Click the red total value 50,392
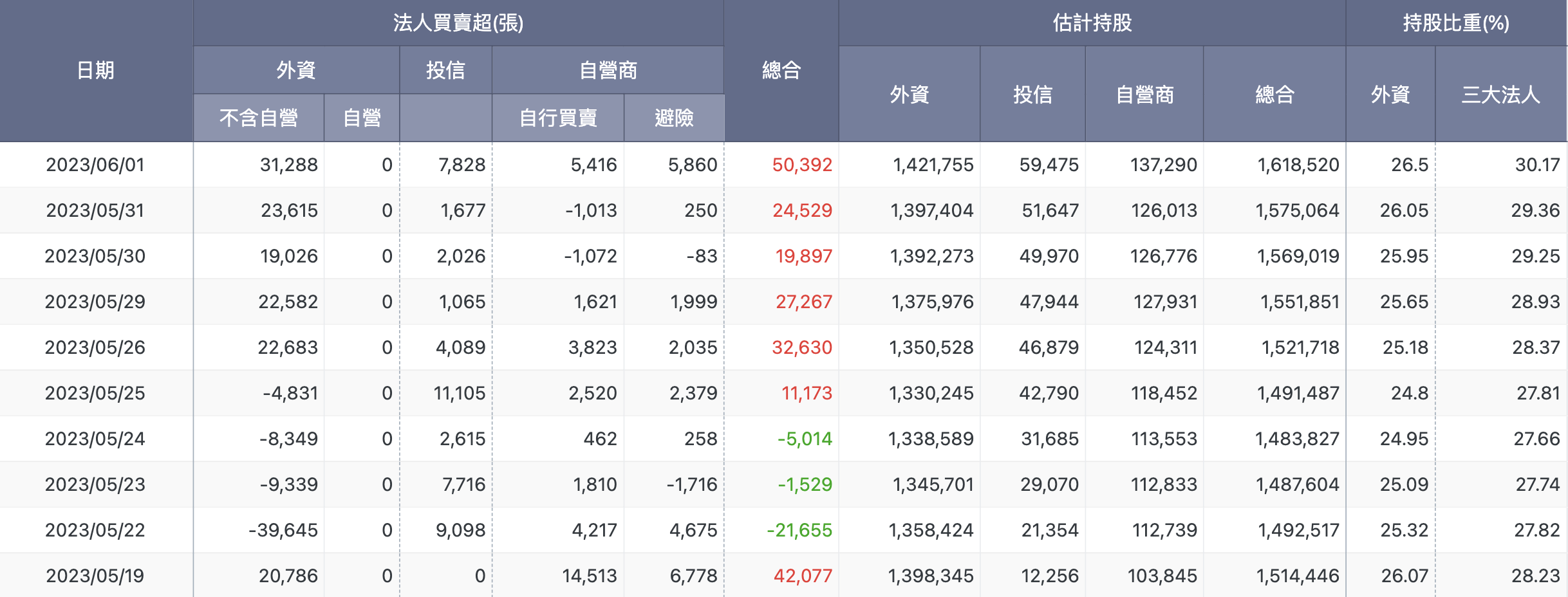Image resolution: width=1568 pixels, height=597 pixels. 802,165
